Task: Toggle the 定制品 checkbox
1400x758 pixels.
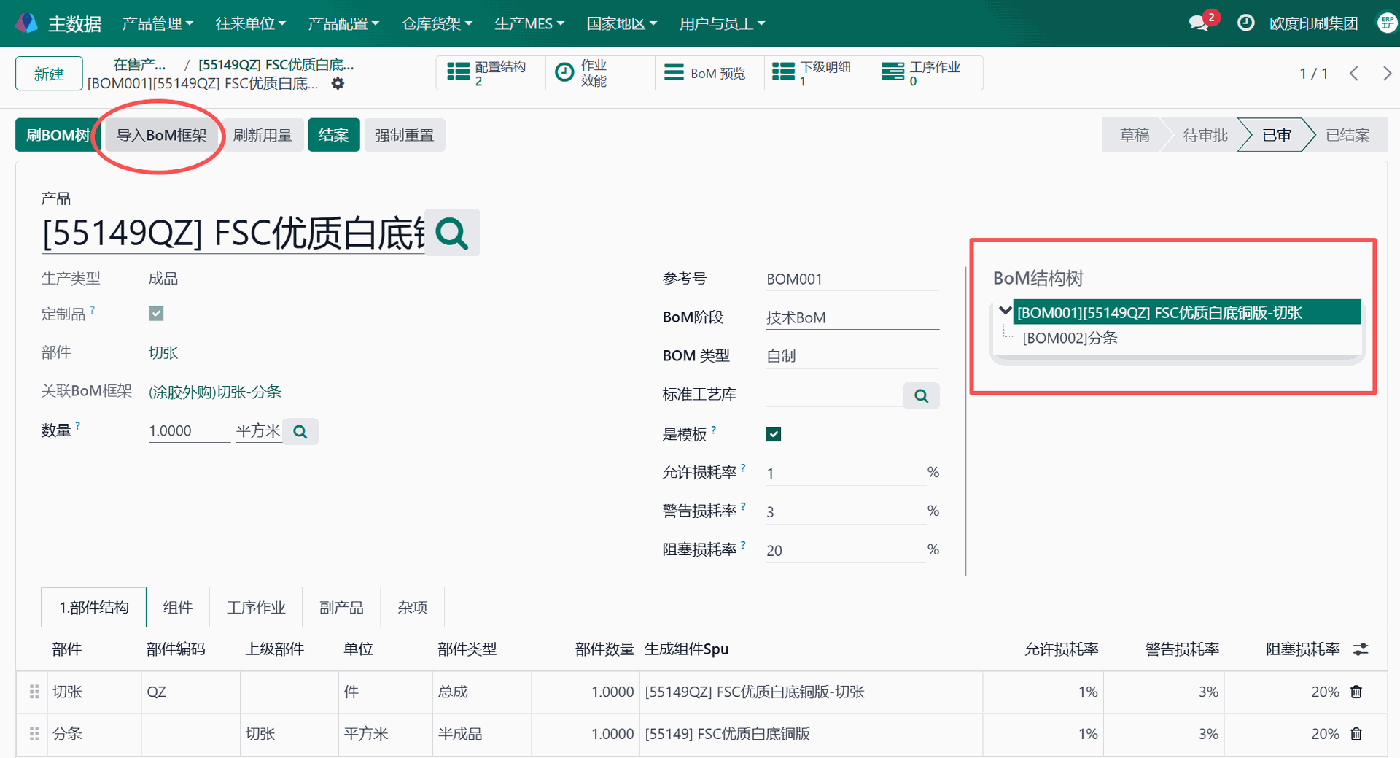Action: [x=155, y=312]
